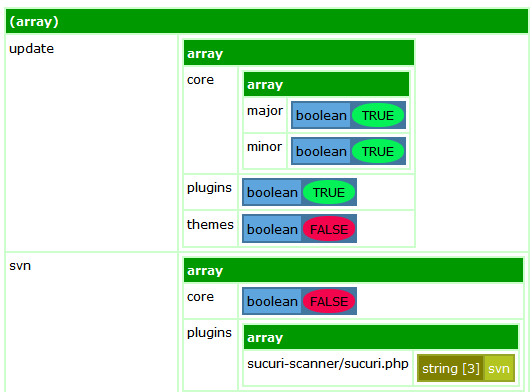The width and height of the screenshot is (532, 392).
Task: Select the 'svn' key label
Action: (x=20, y=266)
